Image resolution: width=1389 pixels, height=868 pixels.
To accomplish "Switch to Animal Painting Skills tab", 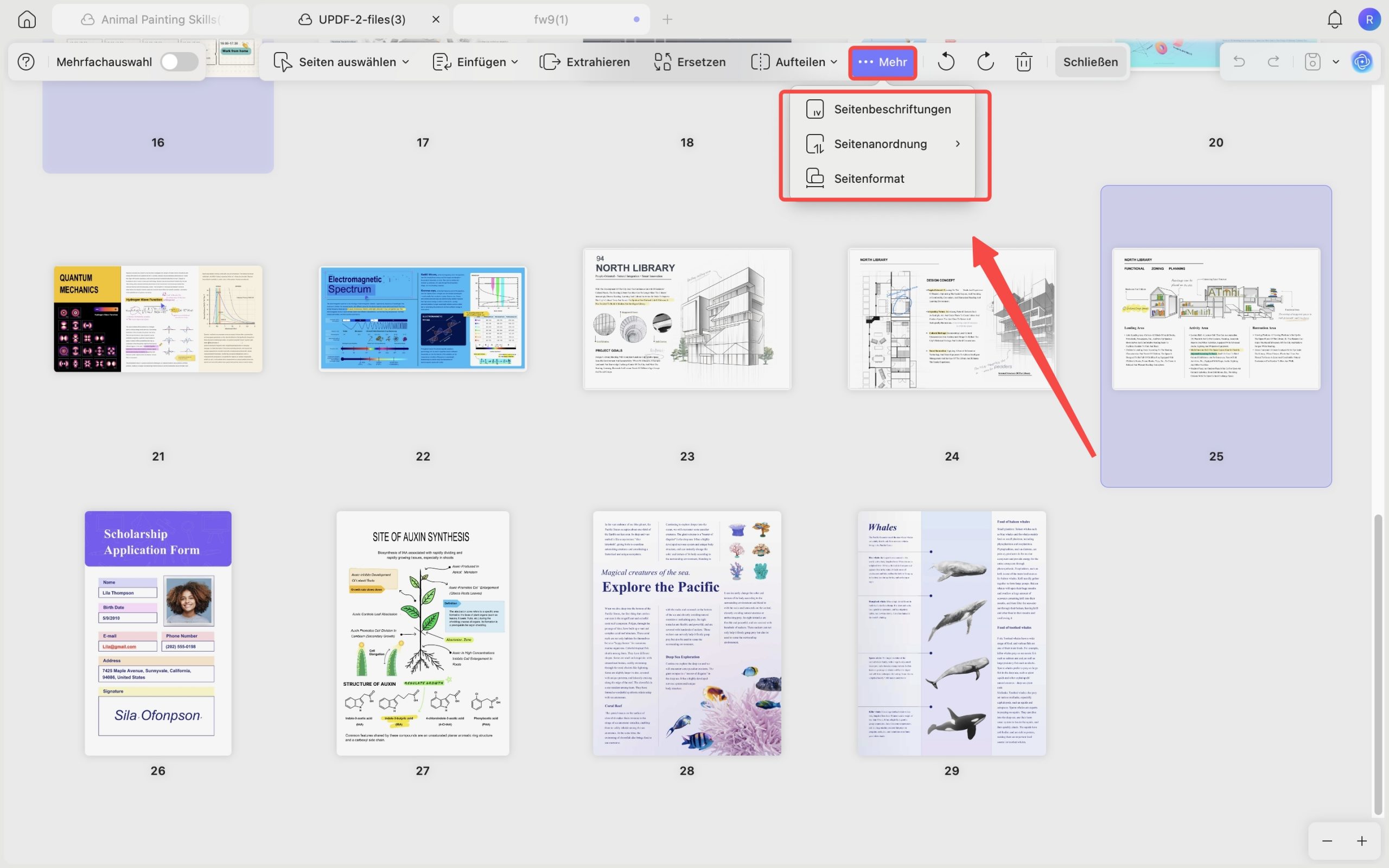I will [150, 20].
